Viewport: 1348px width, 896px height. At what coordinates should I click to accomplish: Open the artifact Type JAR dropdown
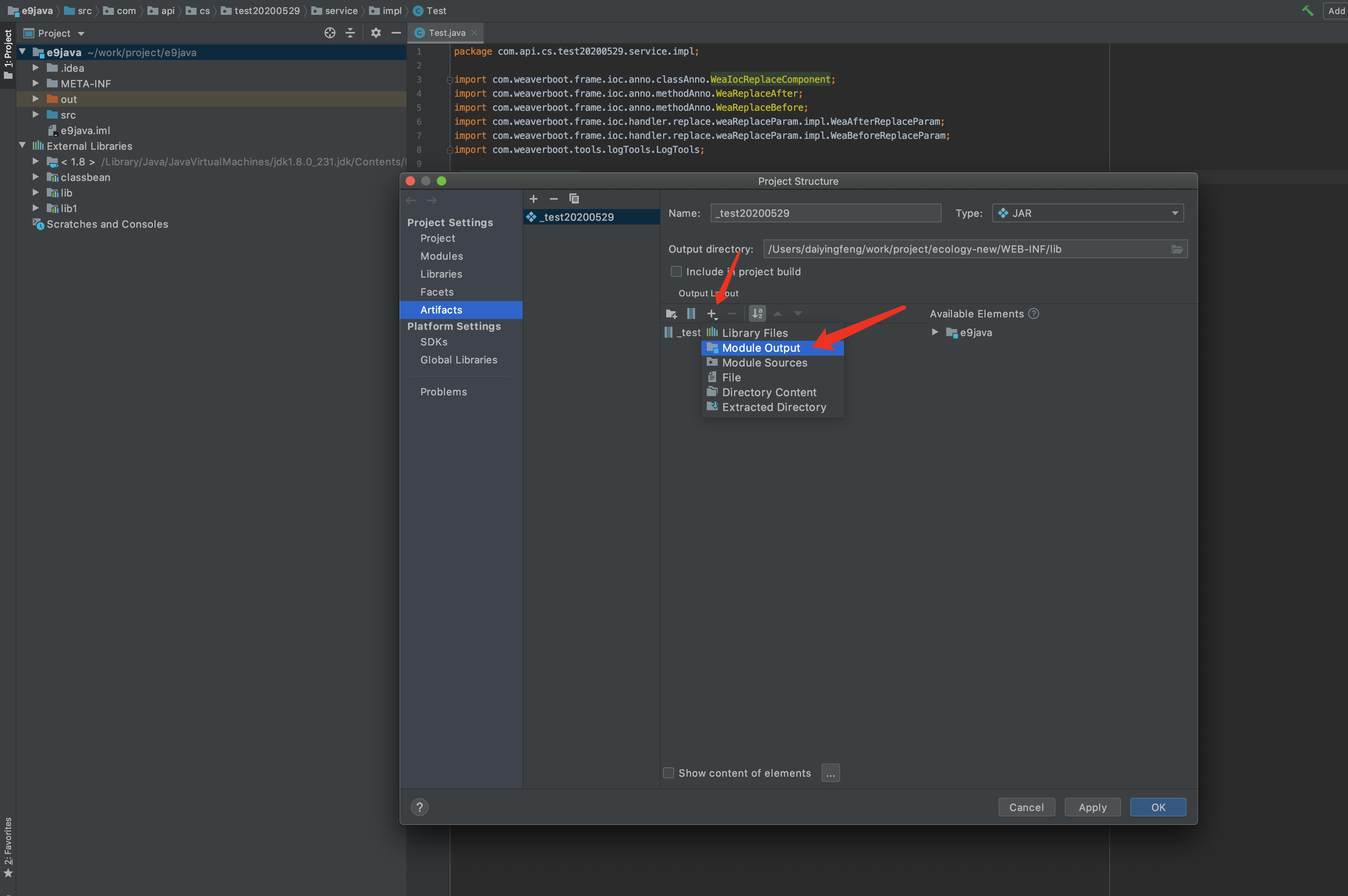click(1087, 213)
